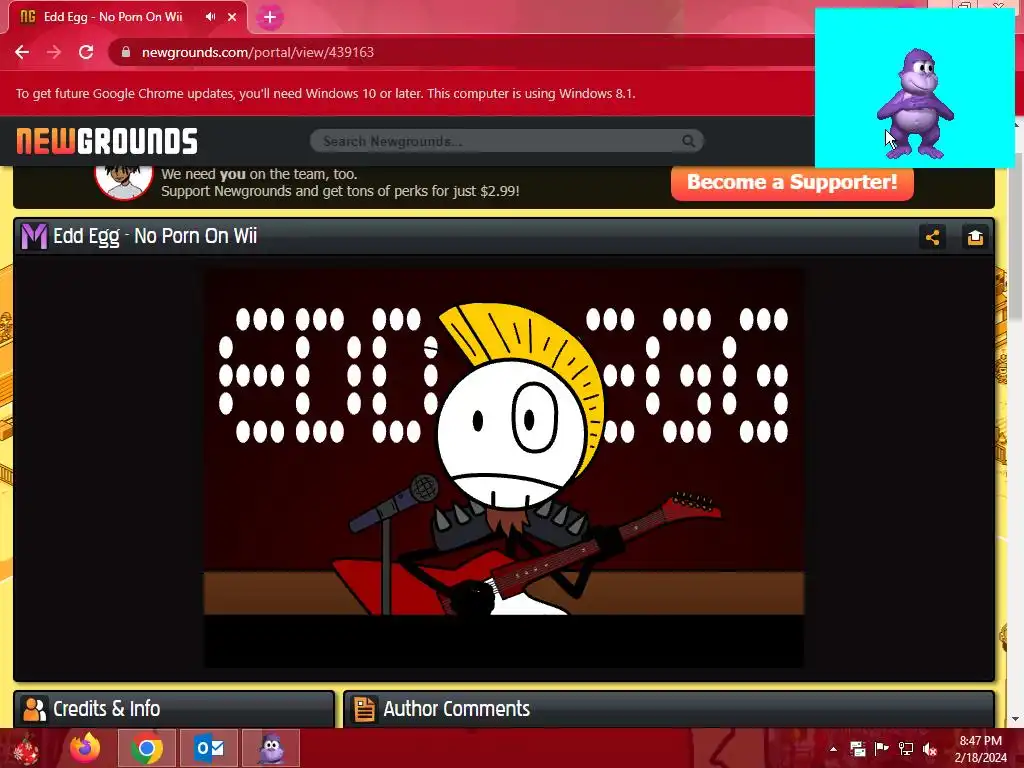View site security lock info
This screenshot has height=768, width=1024.
[x=126, y=52]
